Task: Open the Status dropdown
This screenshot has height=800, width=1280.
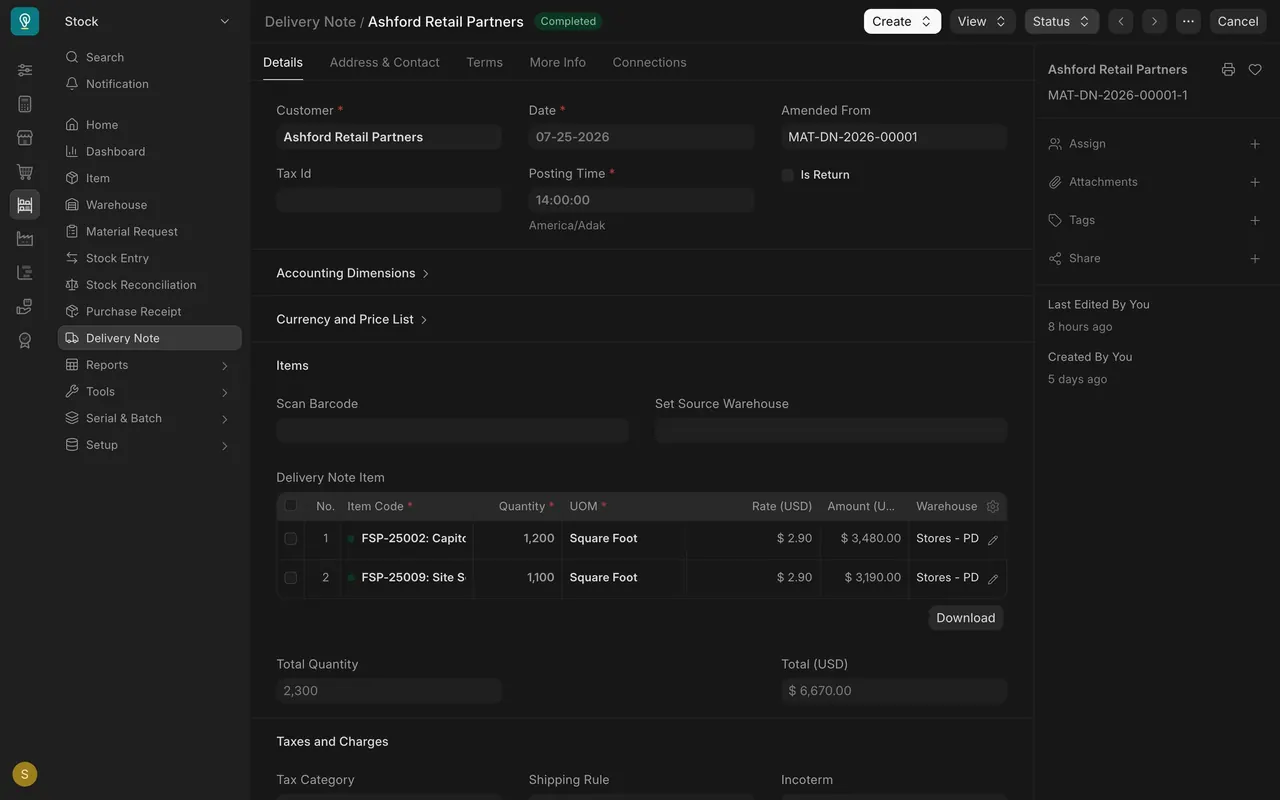Action: pos(1061,21)
